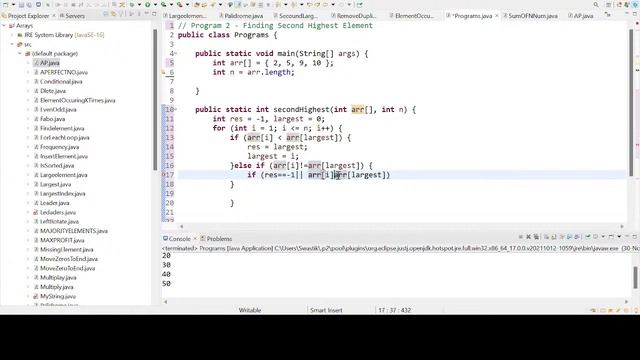Click Terminate icon in Console toolbar
The height and width of the screenshot is (360, 640).
coord(521,237)
